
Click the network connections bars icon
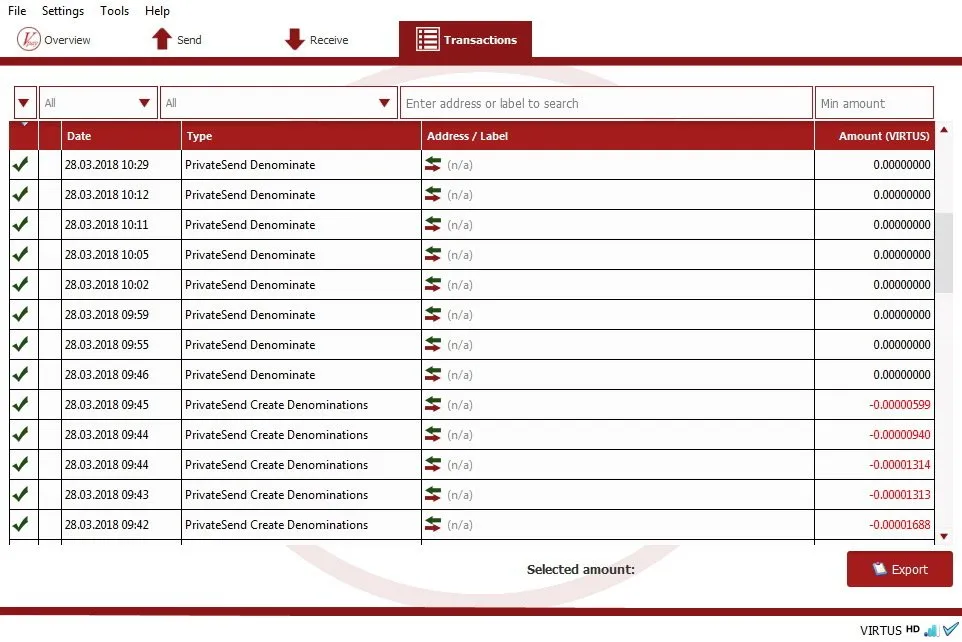(931, 630)
